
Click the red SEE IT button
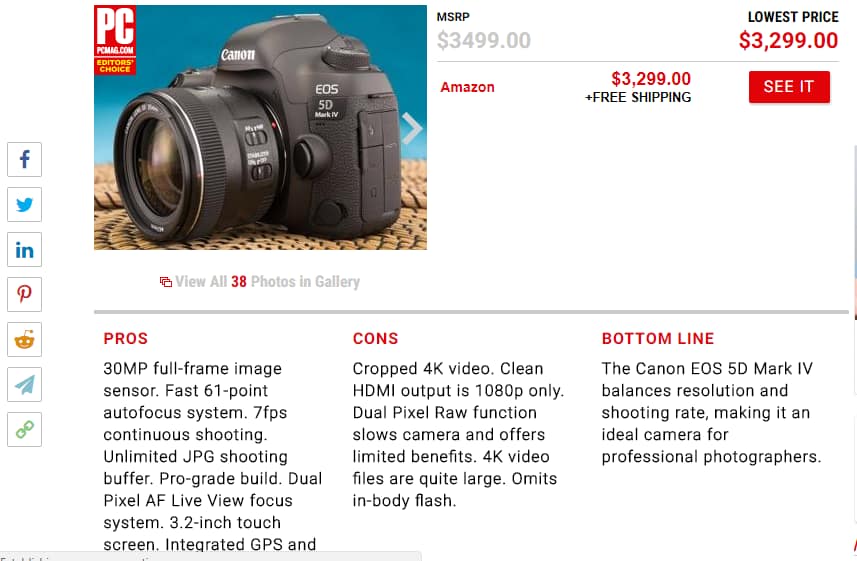789,87
